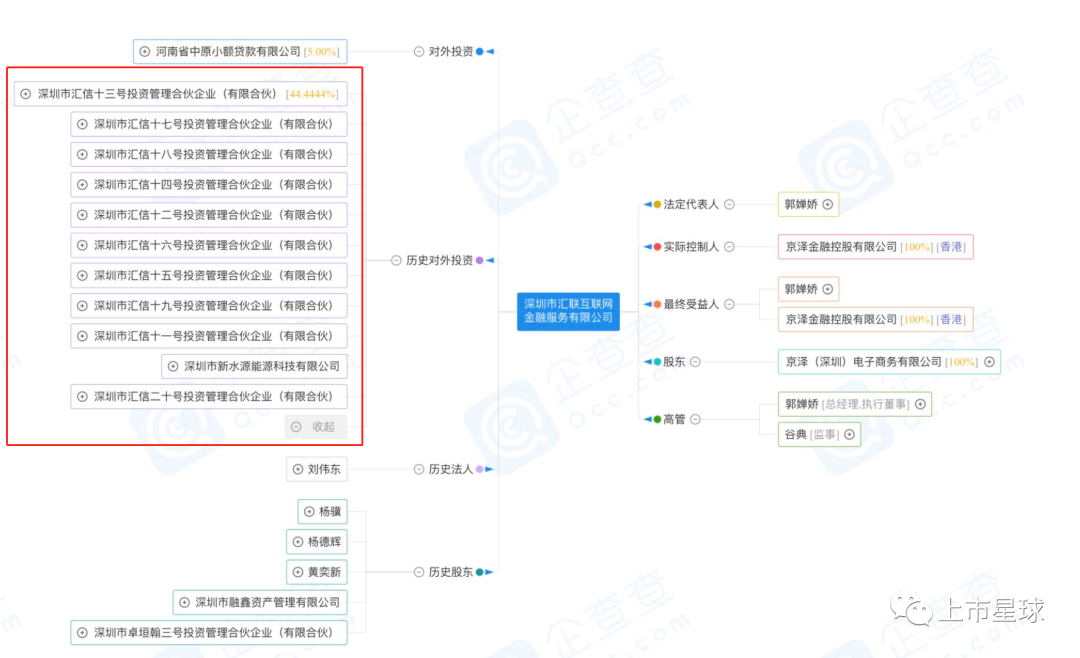Open the plus icon beside 深圳市汇信十五号

(82, 276)
